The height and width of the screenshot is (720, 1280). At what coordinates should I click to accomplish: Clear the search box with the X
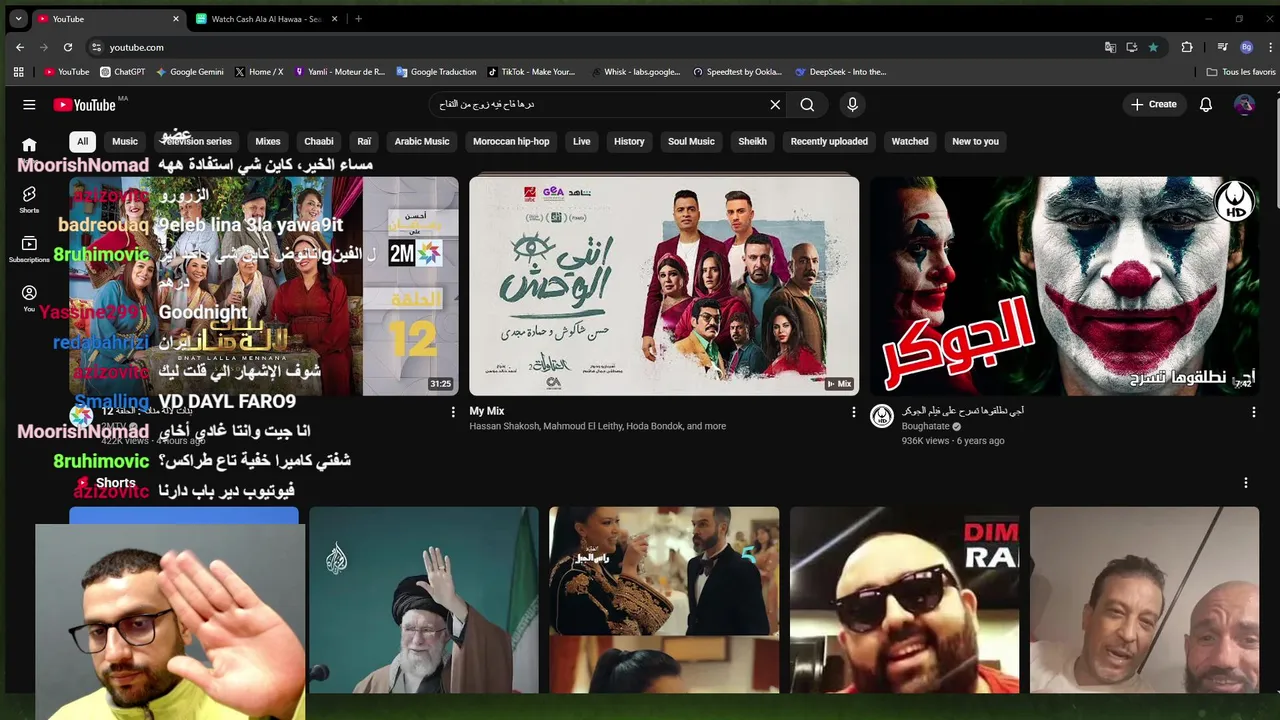point(775,104)
